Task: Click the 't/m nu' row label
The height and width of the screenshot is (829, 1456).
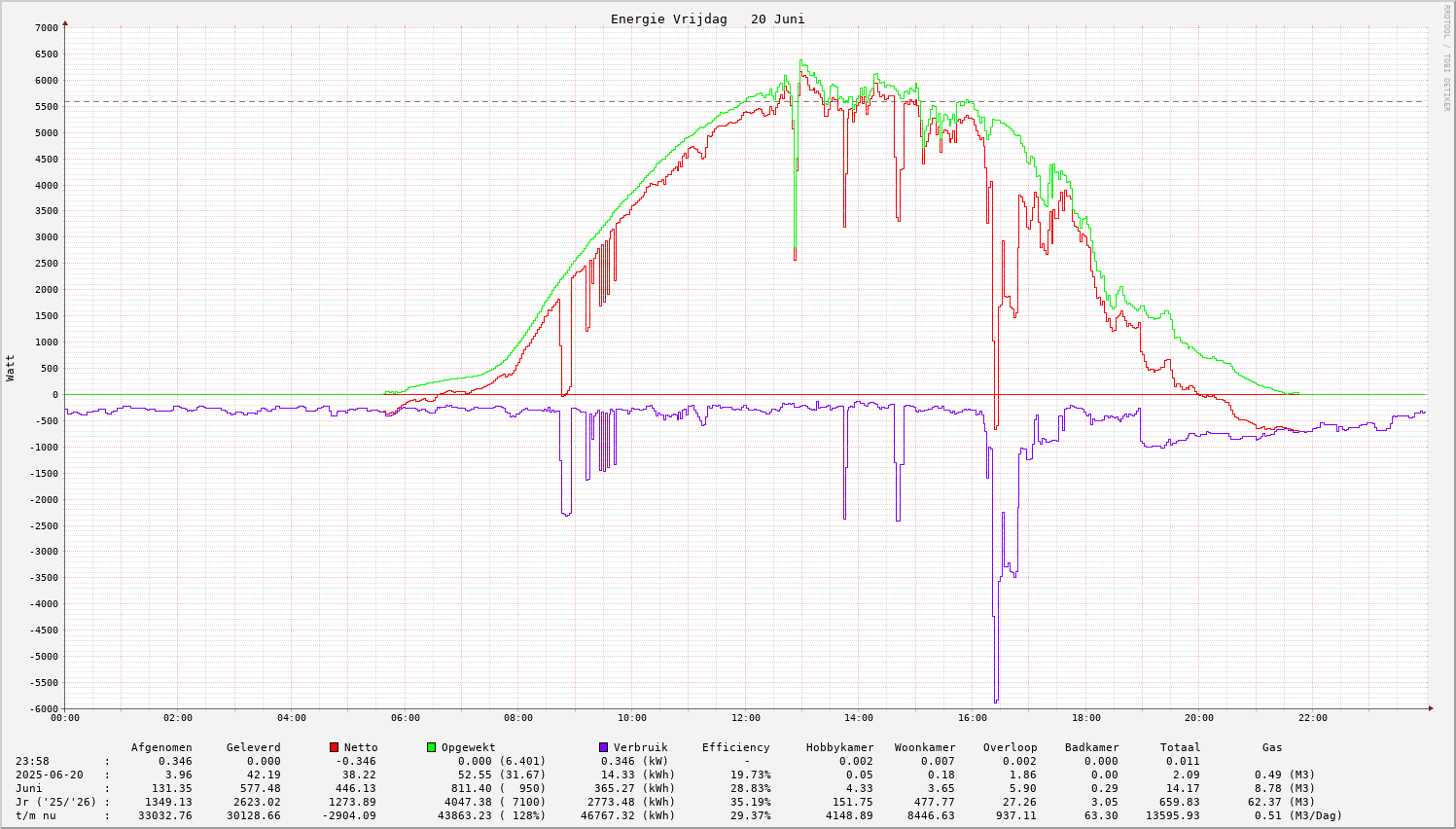Action: coord(35,815)
